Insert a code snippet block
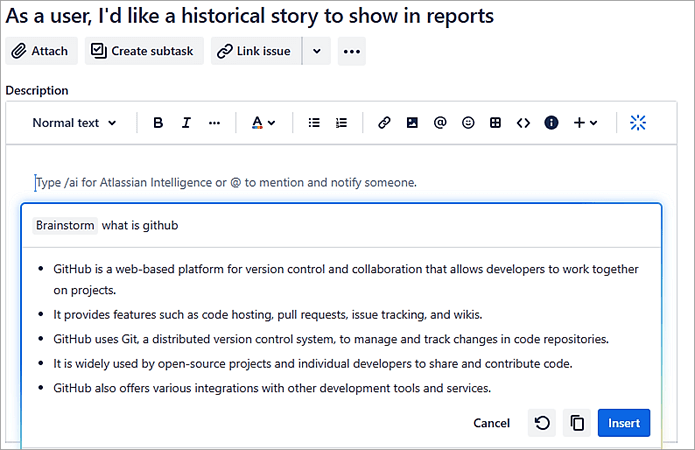The height and width of the screenshot is (450, 695). (x=523, y=123)
